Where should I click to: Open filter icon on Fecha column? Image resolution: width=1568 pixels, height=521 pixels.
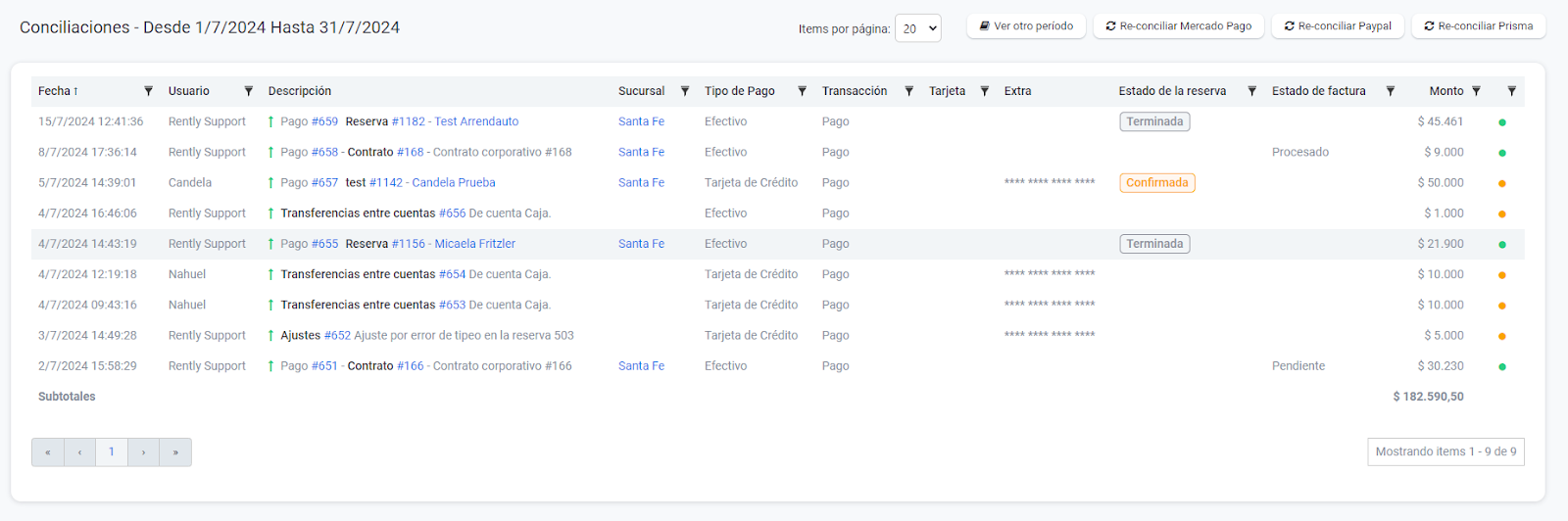148,91
